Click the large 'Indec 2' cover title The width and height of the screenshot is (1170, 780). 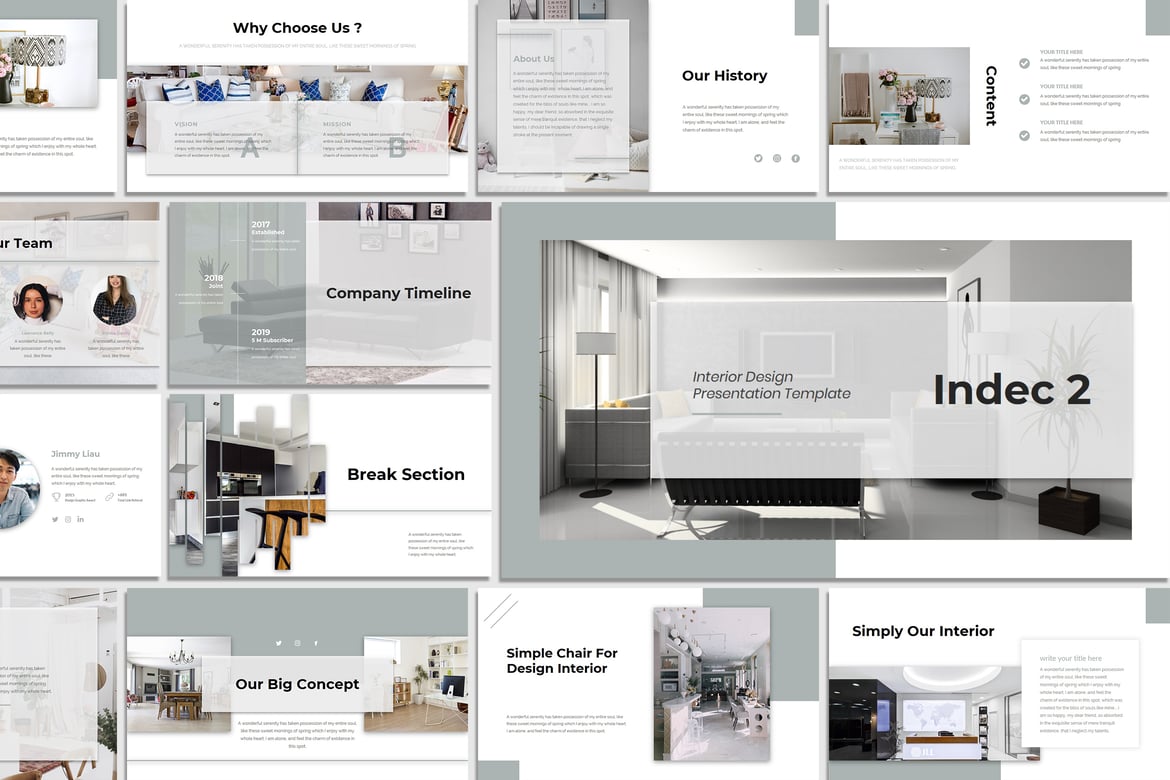coord(1012,390)
